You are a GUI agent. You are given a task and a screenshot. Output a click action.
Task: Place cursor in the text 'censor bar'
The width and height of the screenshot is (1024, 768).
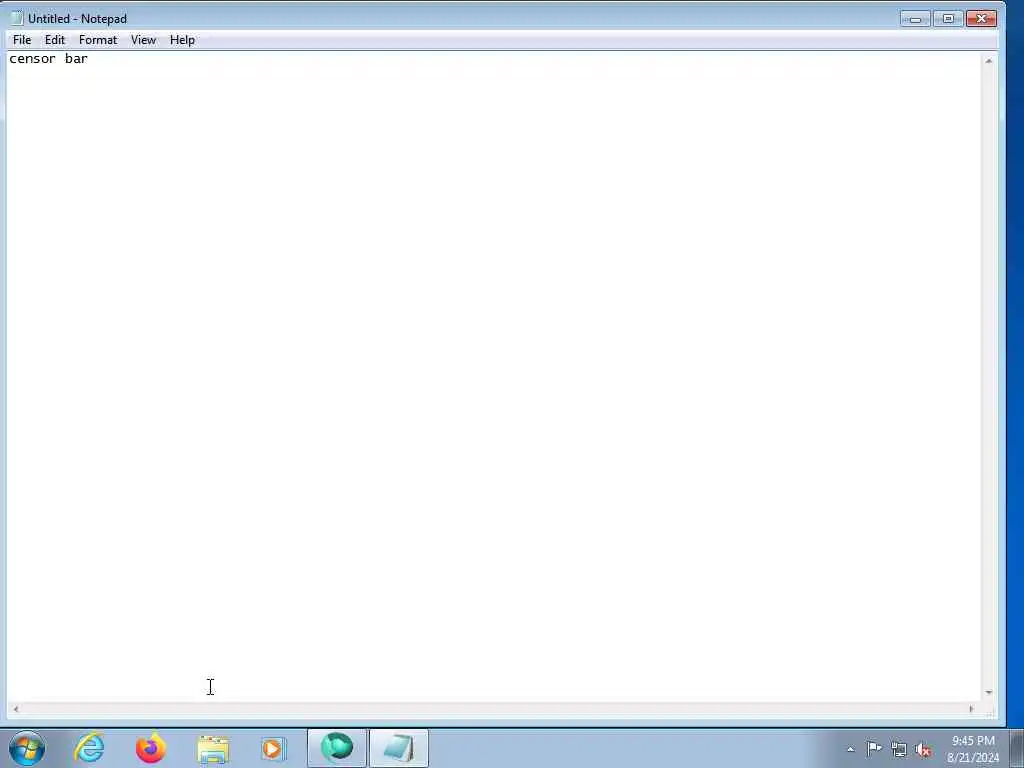click(48, 59)
